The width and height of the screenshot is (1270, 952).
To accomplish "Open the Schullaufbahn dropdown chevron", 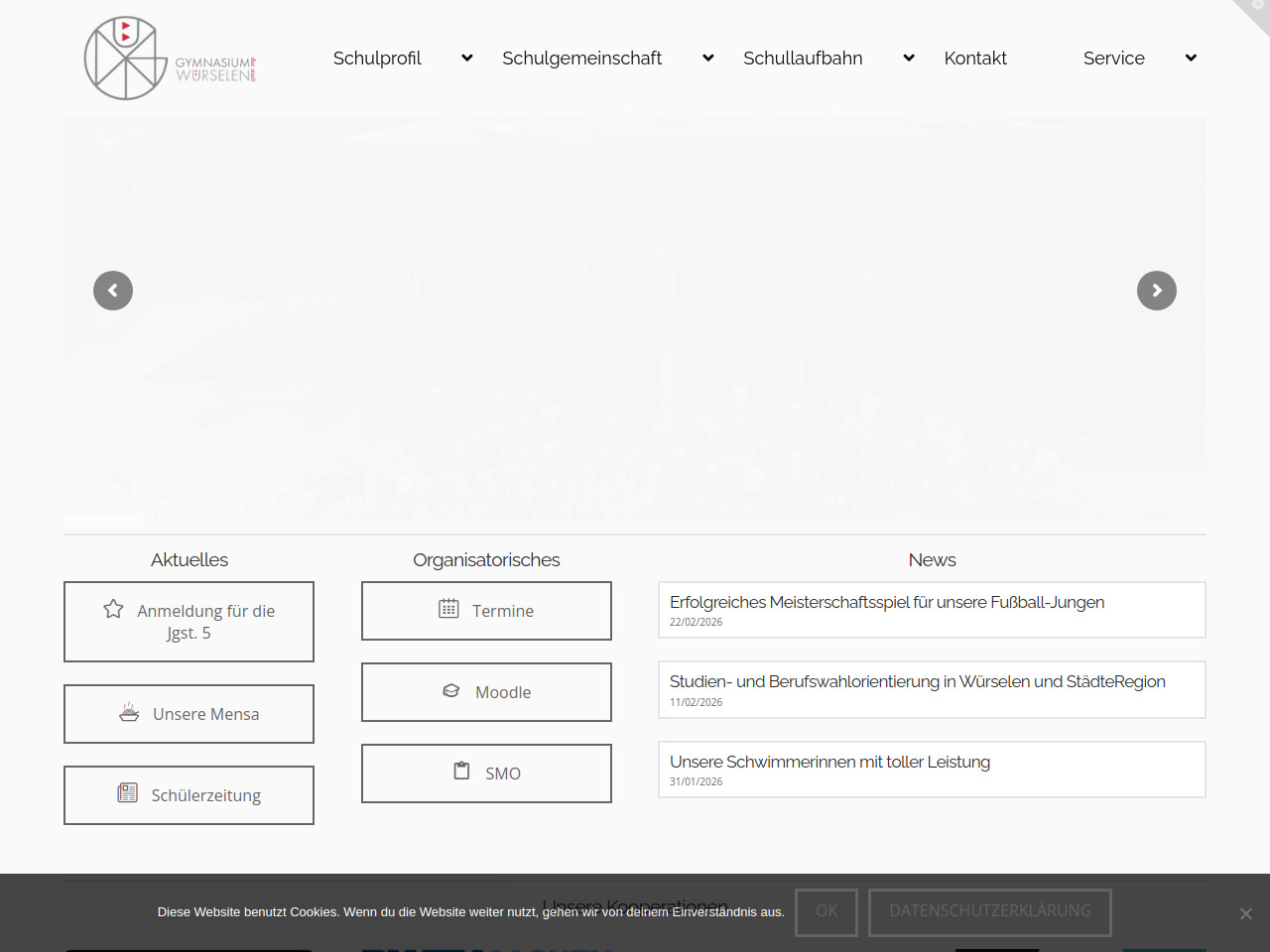I will tap(909, 59).
